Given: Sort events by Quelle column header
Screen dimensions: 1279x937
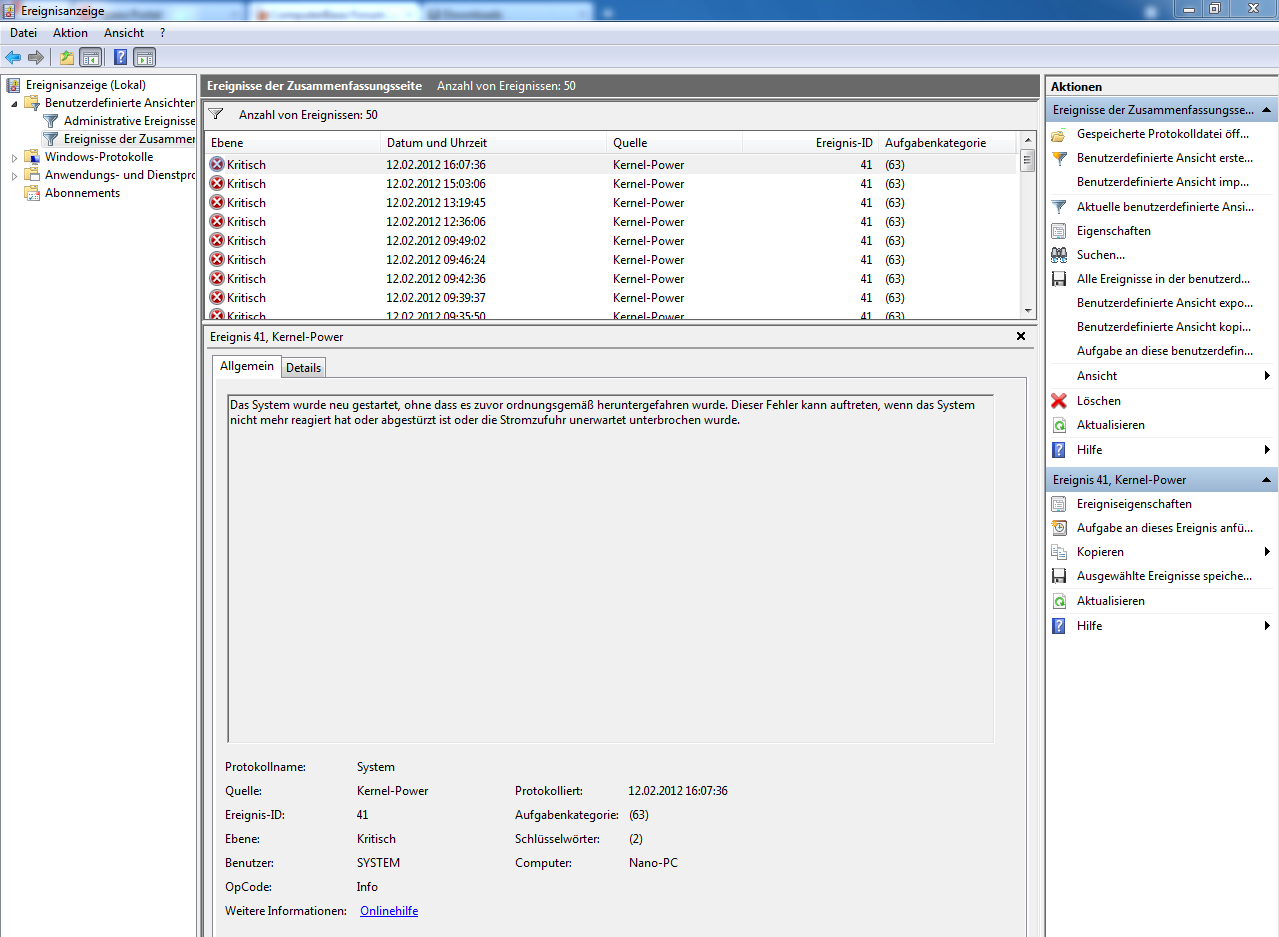Looking at the screenshot, I should (674, 143).
